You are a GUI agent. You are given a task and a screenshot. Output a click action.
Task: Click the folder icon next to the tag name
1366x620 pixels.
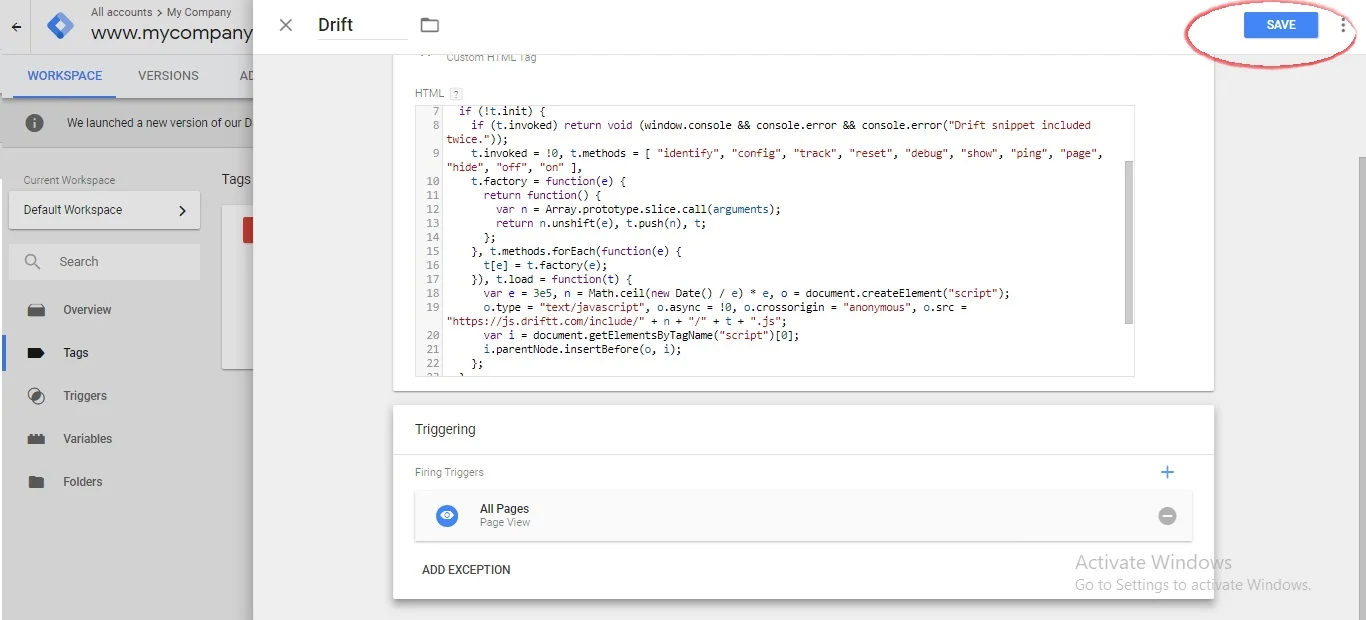[x=430, y=25]
